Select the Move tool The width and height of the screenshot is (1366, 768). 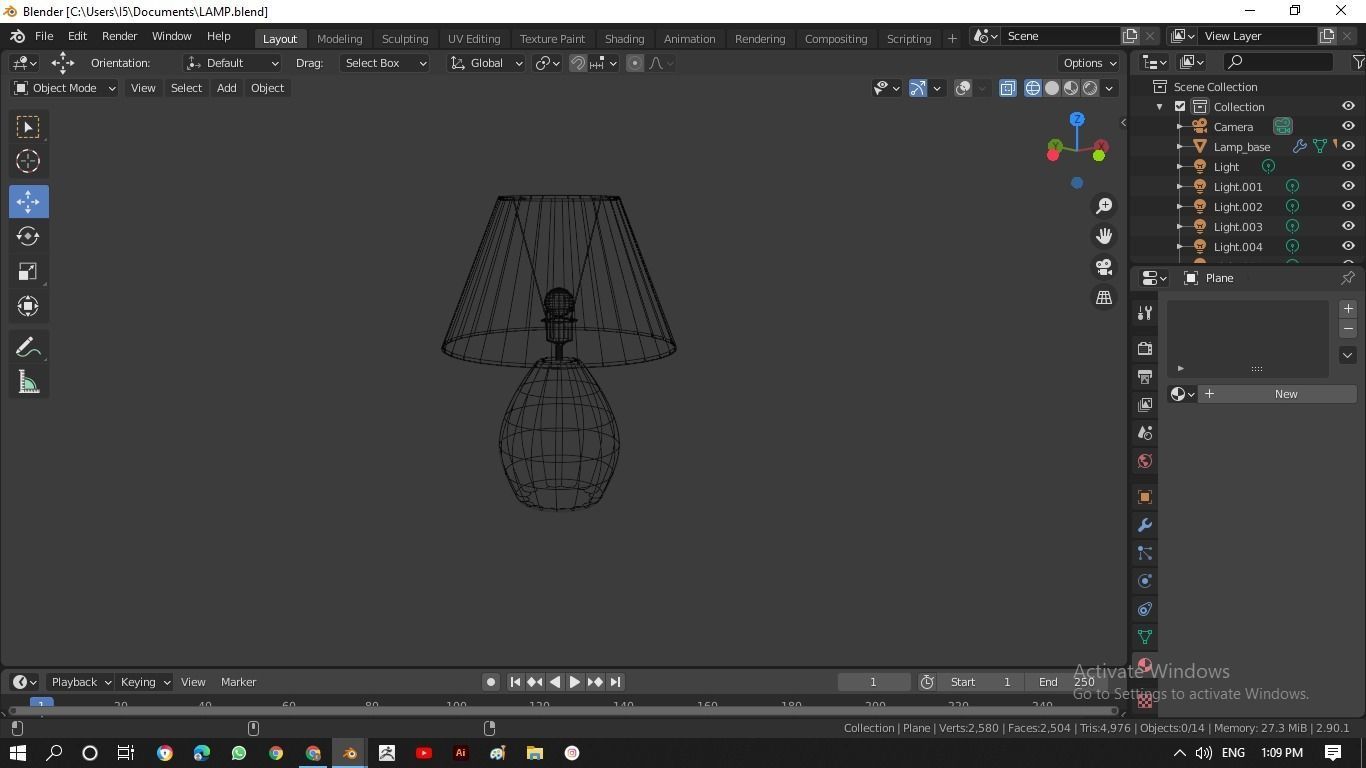(28, 201)
